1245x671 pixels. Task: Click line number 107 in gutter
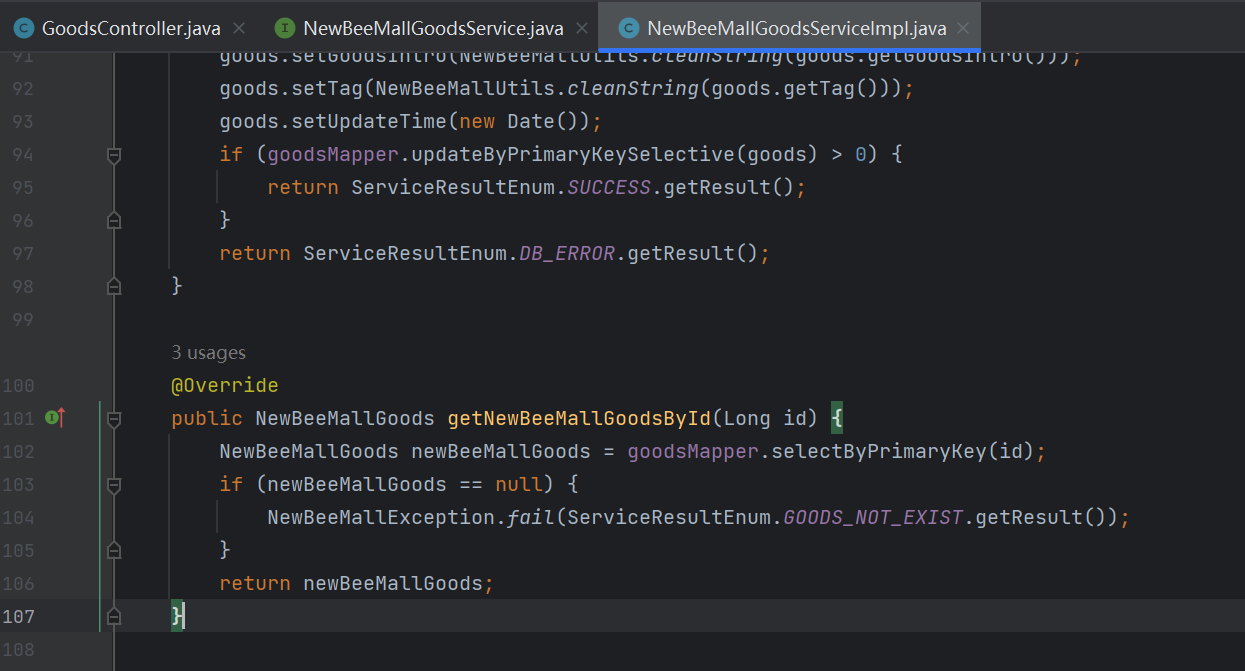(x=18, y=616)
